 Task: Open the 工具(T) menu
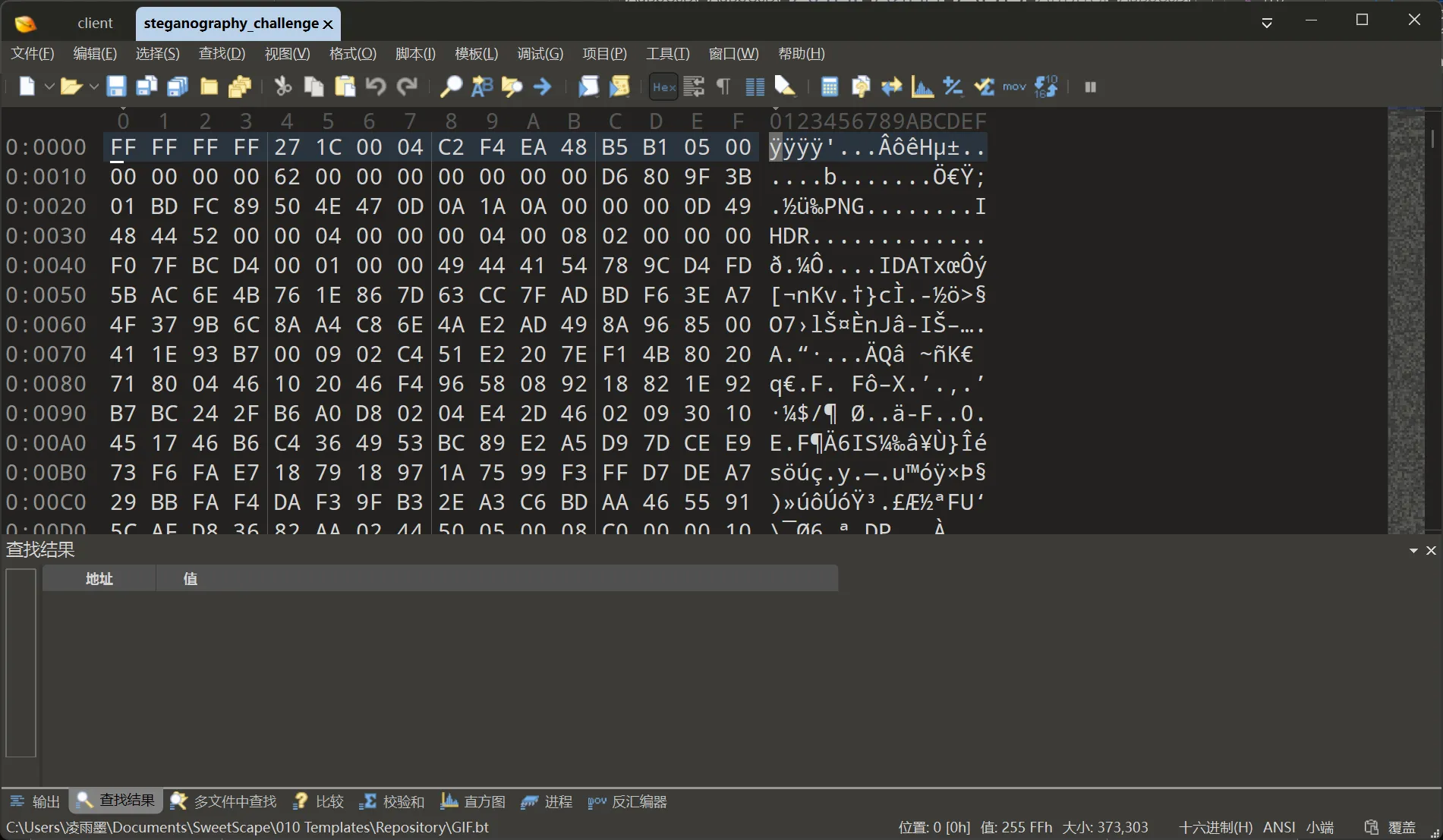tap(668, 54)
